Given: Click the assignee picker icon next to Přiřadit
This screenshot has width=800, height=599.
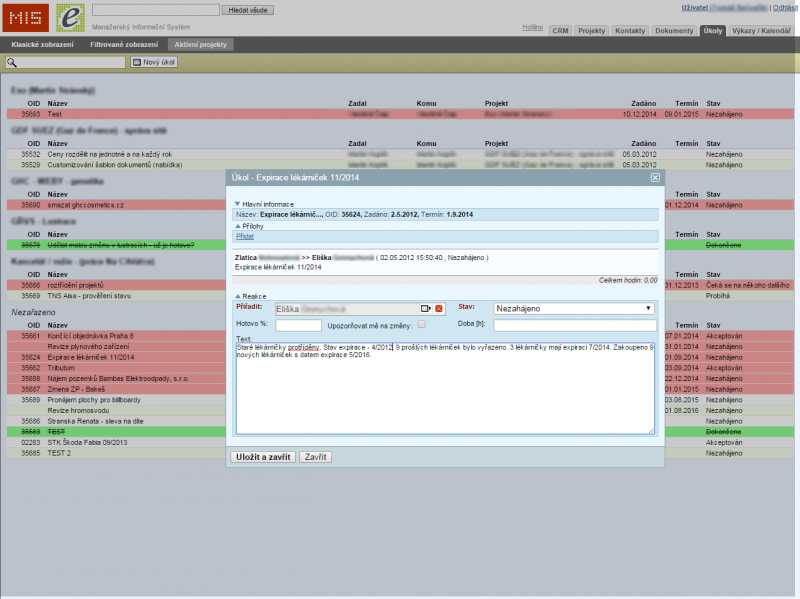Looking at the screenshot, I should pos(425,309).
